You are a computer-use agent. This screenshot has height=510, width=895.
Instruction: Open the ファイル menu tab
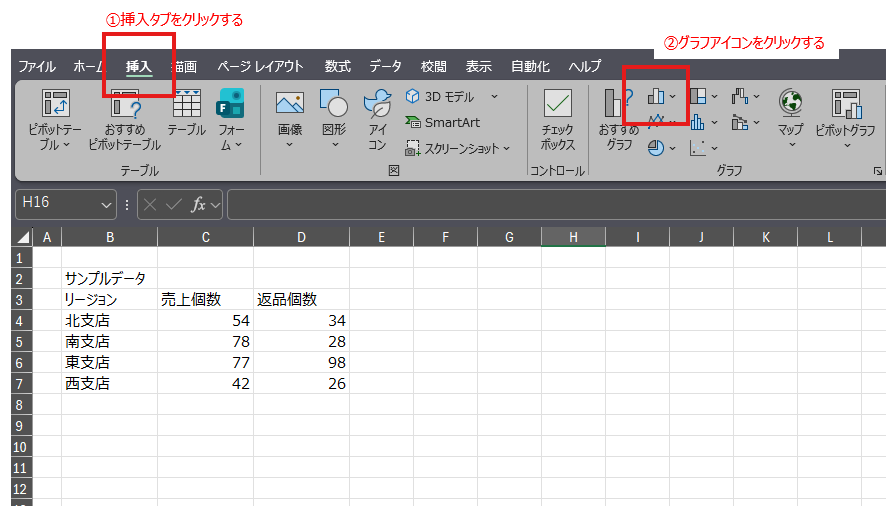(37, 66)
